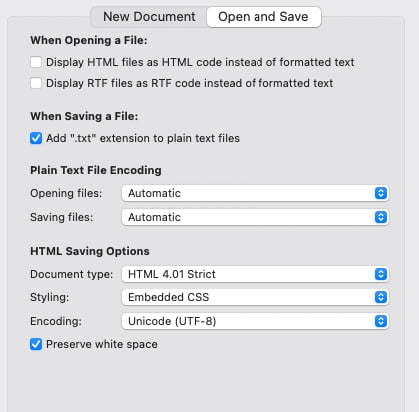Click the 'Document type:' label
Viewport: 419px width, 412px height.
[72, 274]
